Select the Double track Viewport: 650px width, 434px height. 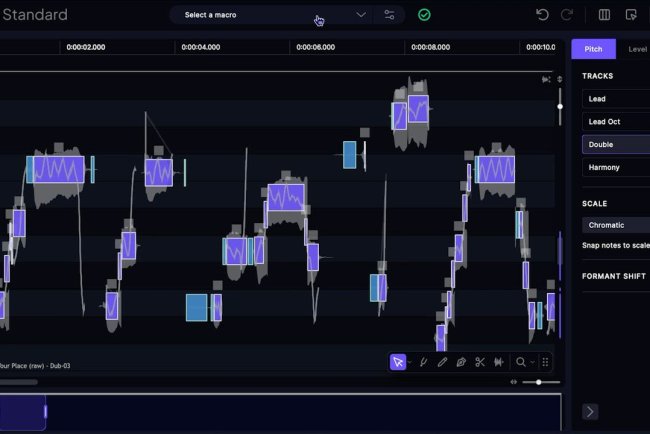click(616, 144)
